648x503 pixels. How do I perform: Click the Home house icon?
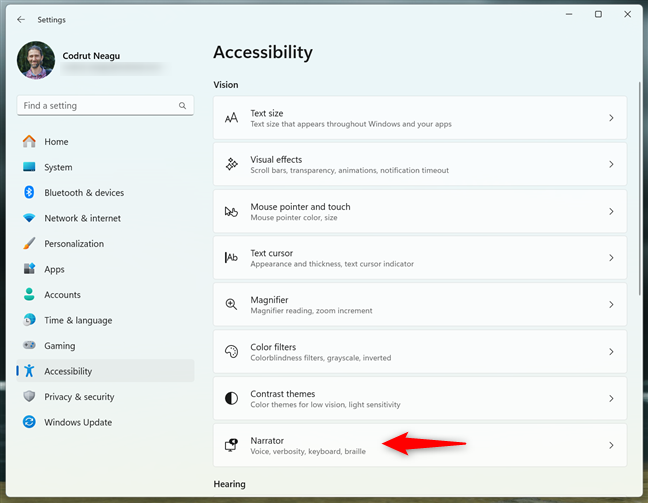(29, 141)
